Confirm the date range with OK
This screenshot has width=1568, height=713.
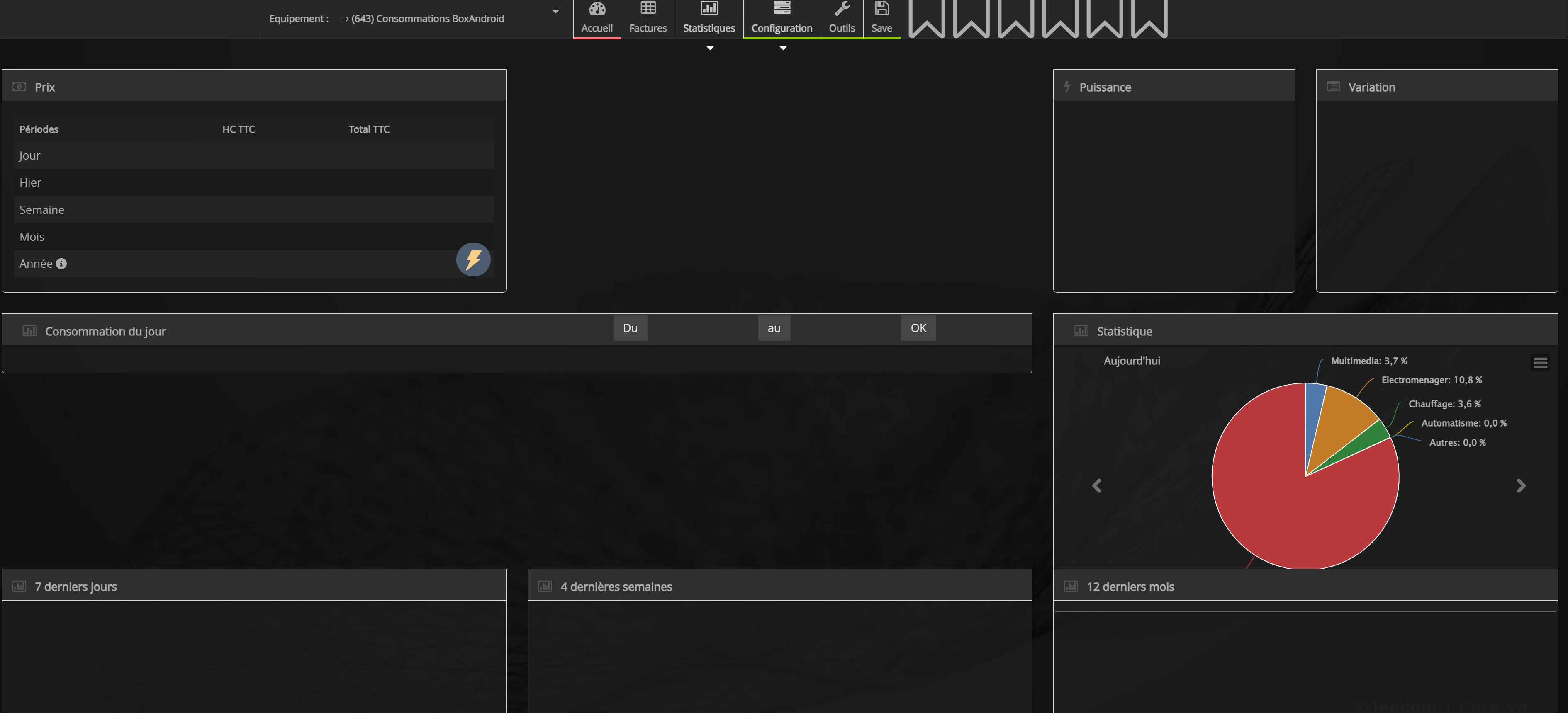coord(918,328)
